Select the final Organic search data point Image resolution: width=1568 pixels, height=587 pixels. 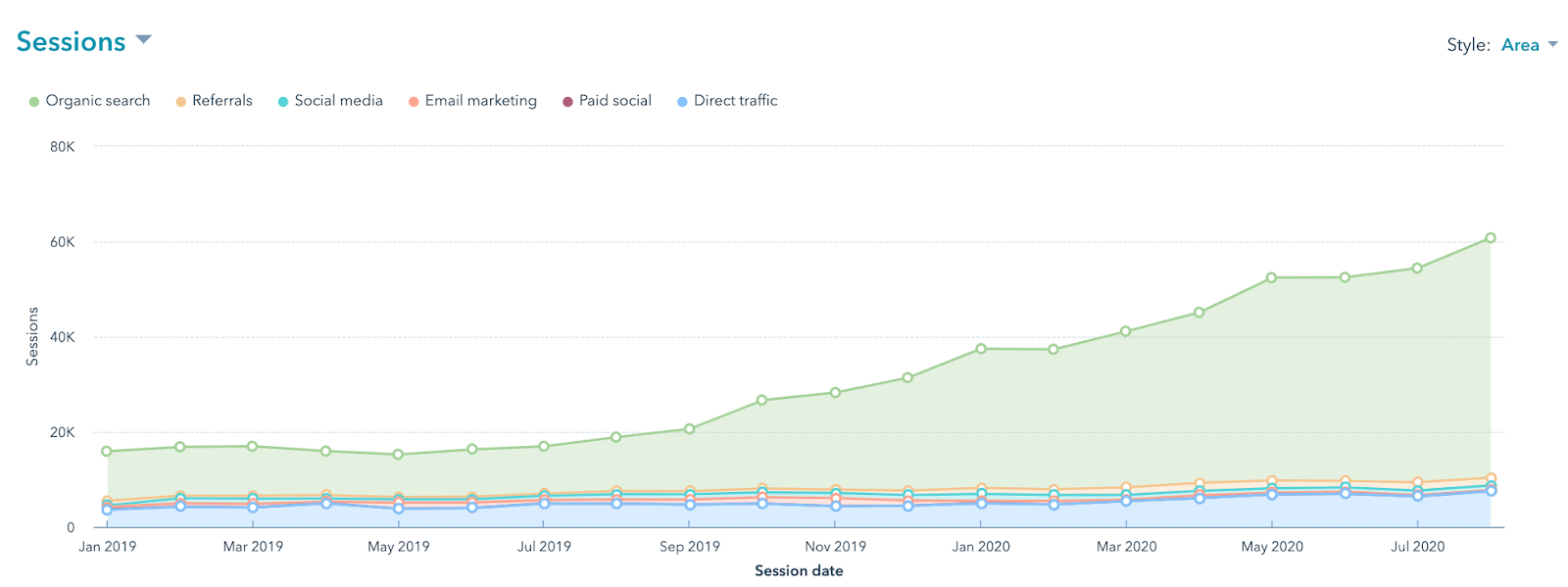tap(1491, 238)
